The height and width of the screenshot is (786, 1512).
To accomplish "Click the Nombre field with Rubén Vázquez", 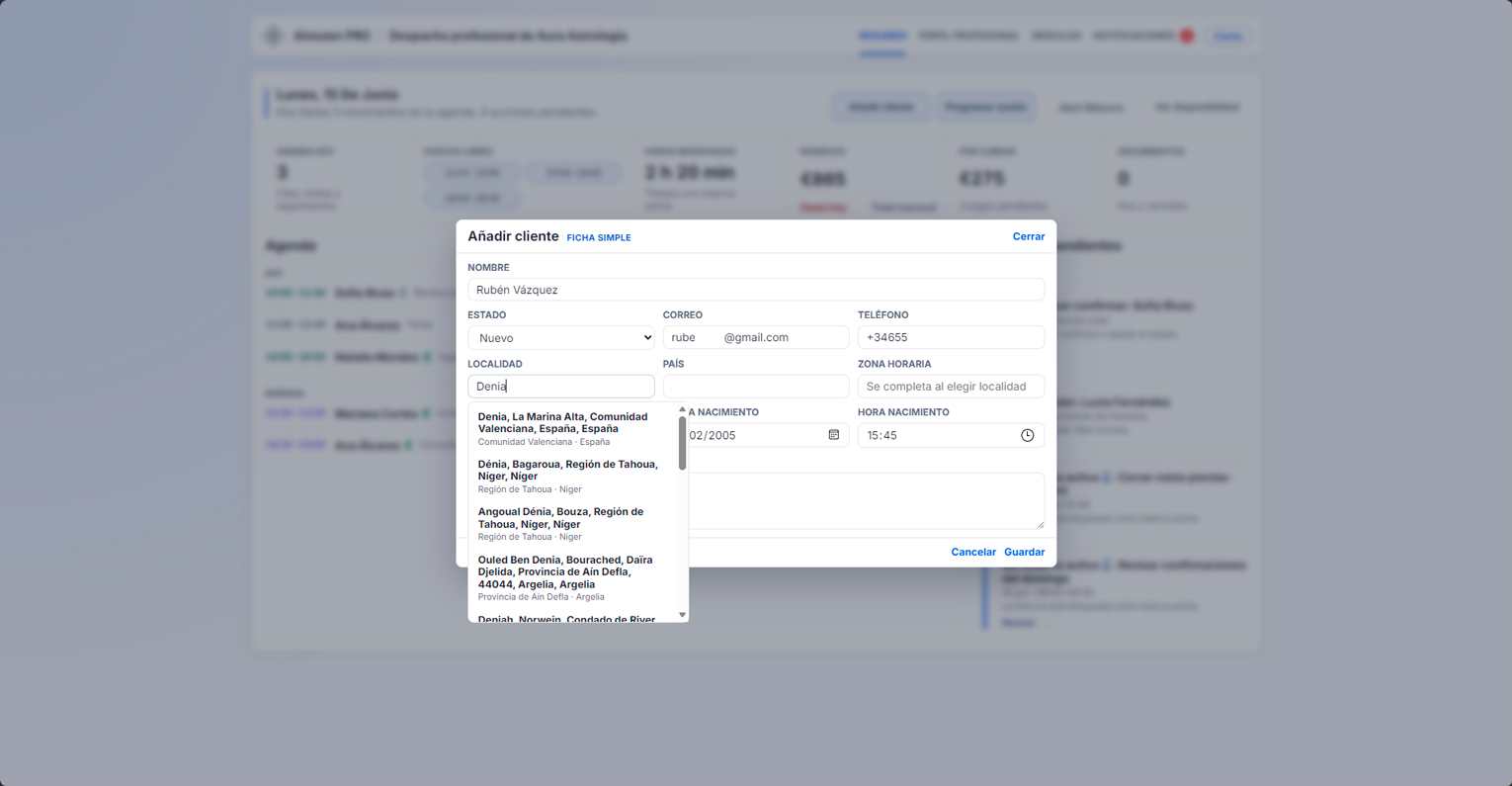I will [756, 290].
